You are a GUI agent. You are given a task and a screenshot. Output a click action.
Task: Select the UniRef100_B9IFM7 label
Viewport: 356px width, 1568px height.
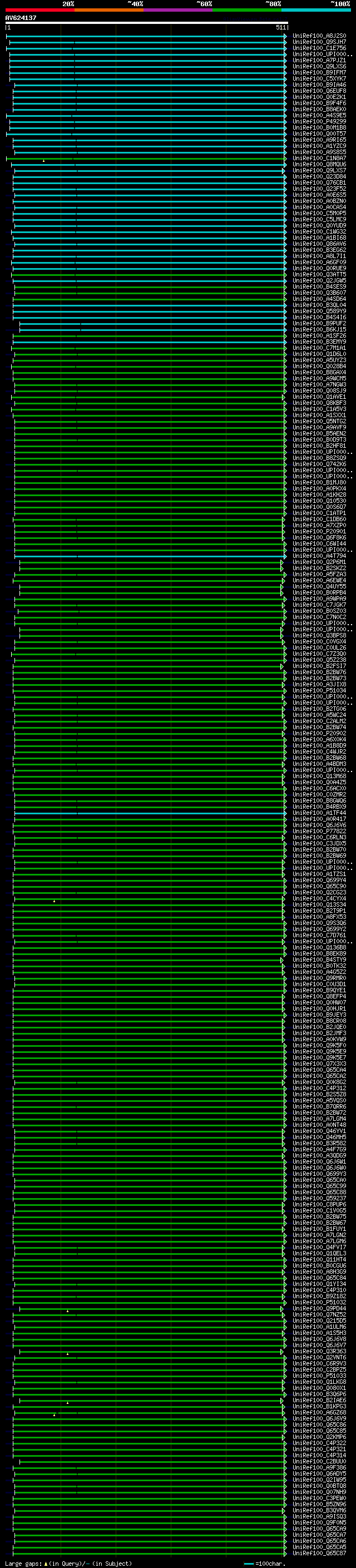(319, 72)
